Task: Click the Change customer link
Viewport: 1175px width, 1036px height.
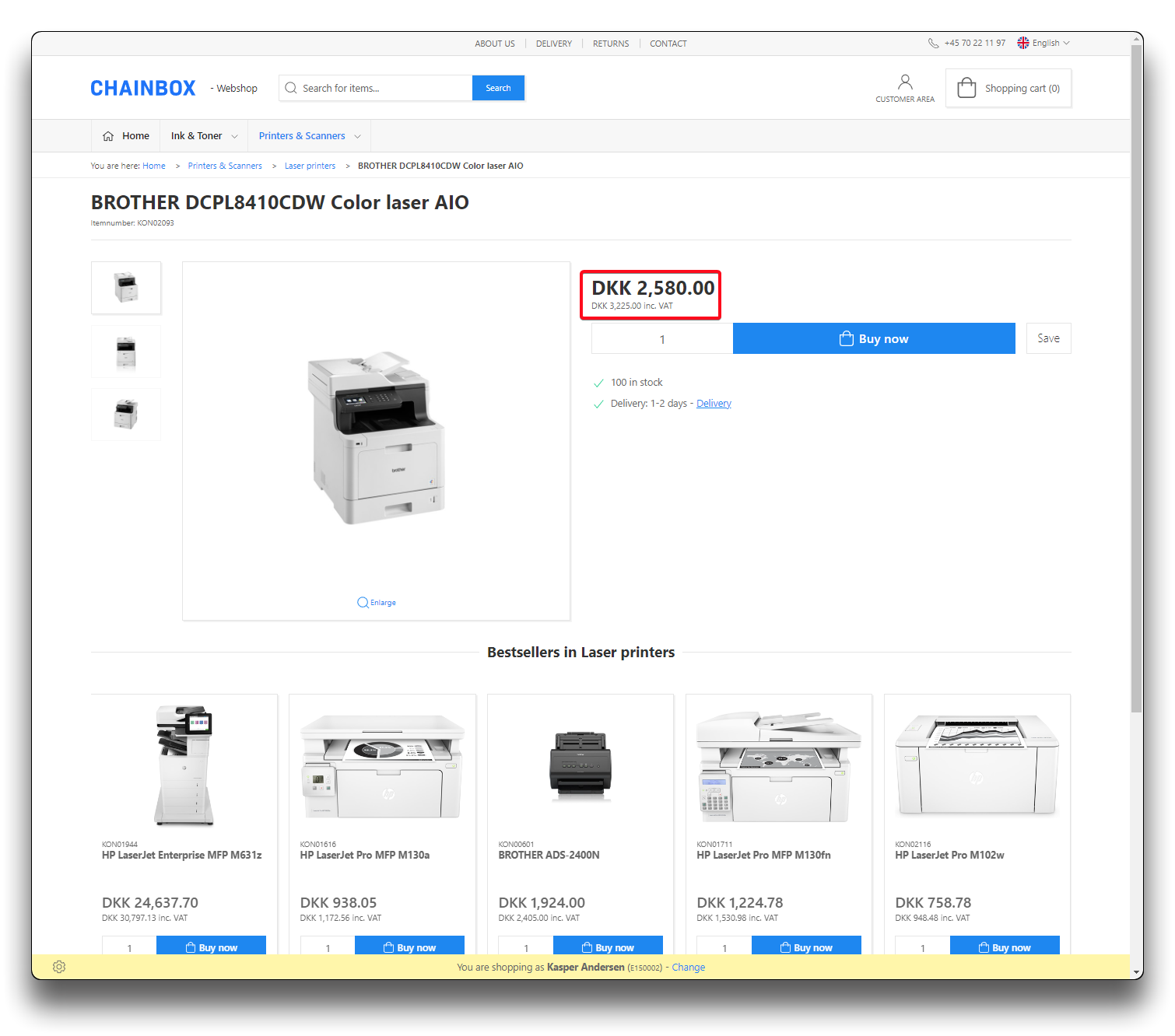Action: point(688,968)
